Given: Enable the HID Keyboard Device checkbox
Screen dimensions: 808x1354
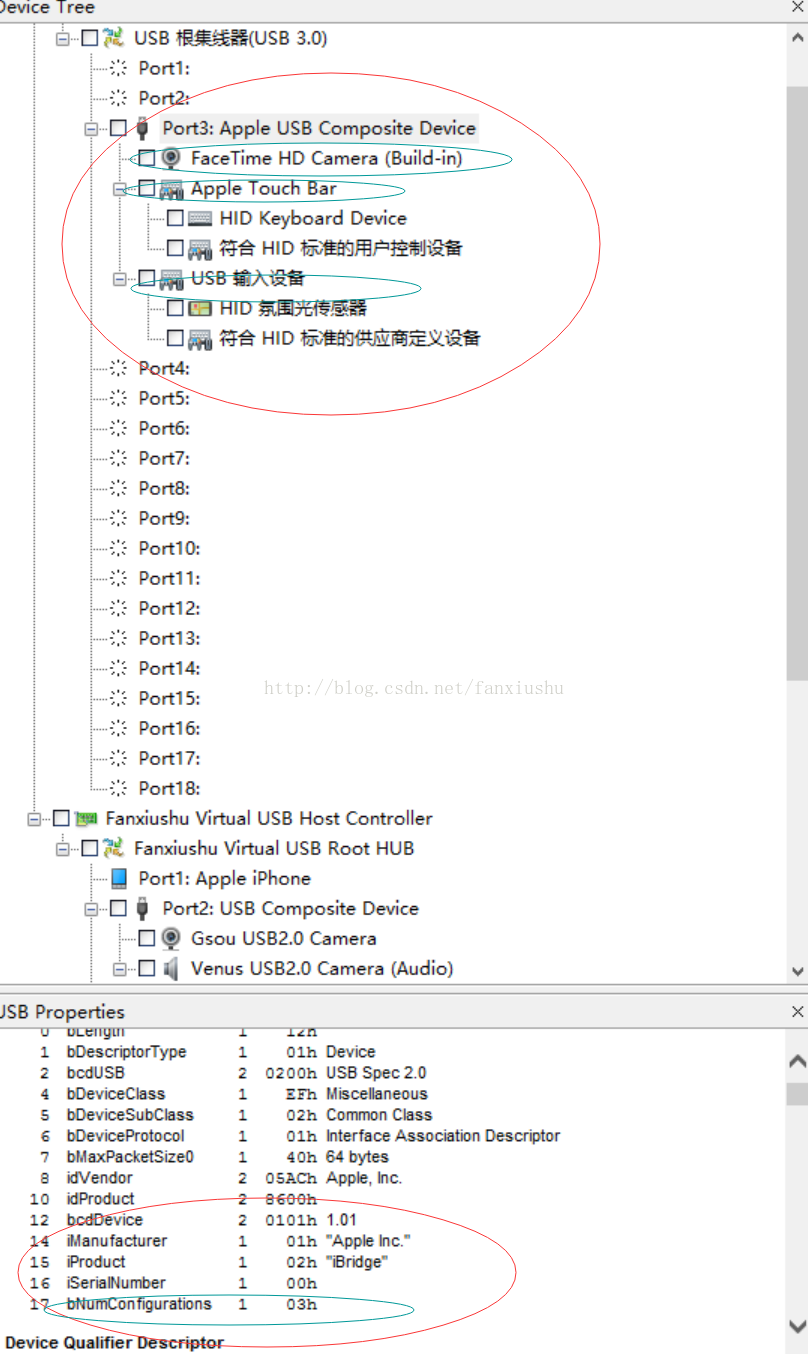Looking at the screenshot, I should click(175, 218).
